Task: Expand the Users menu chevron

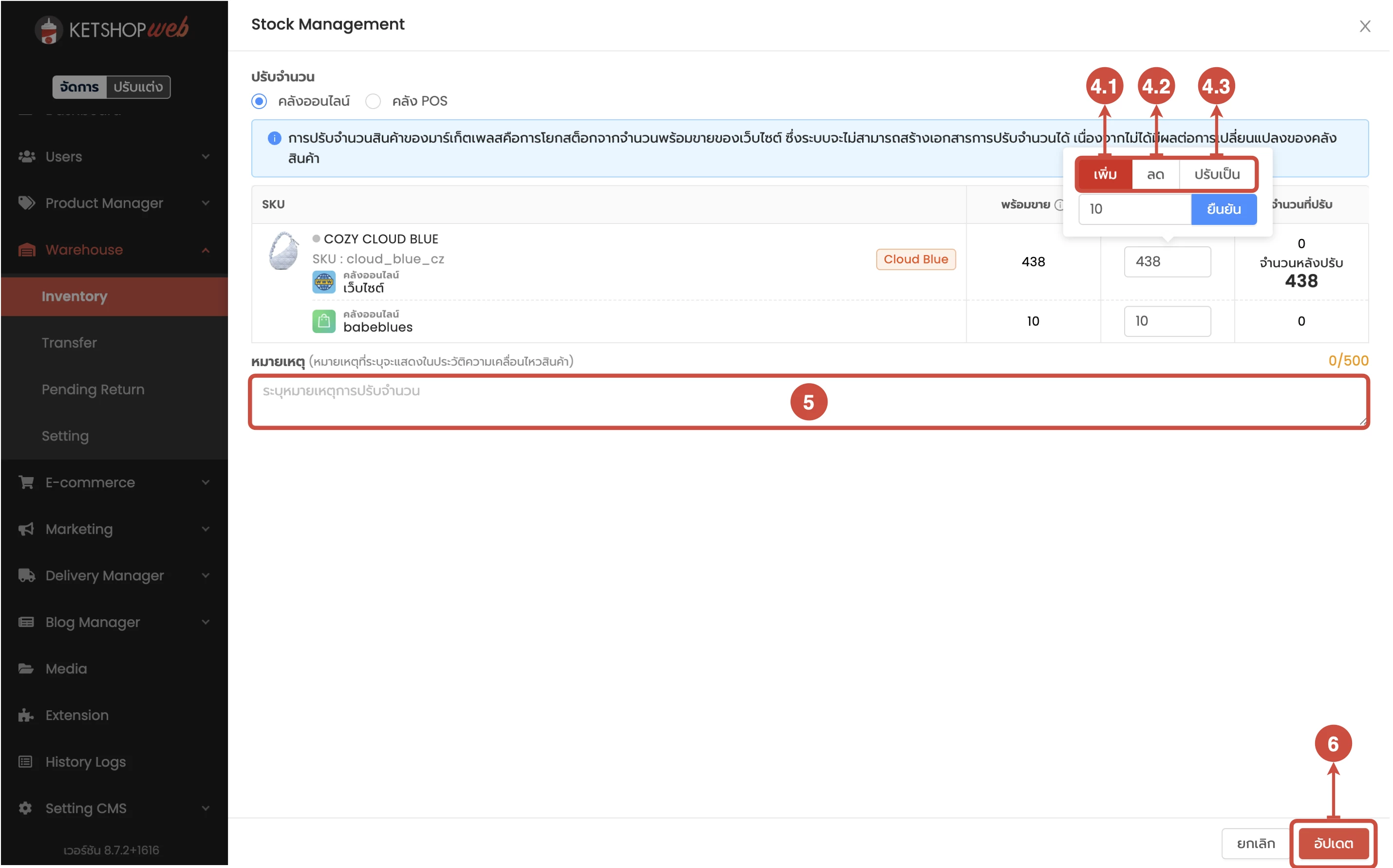Action: click(x=206, y=157)
